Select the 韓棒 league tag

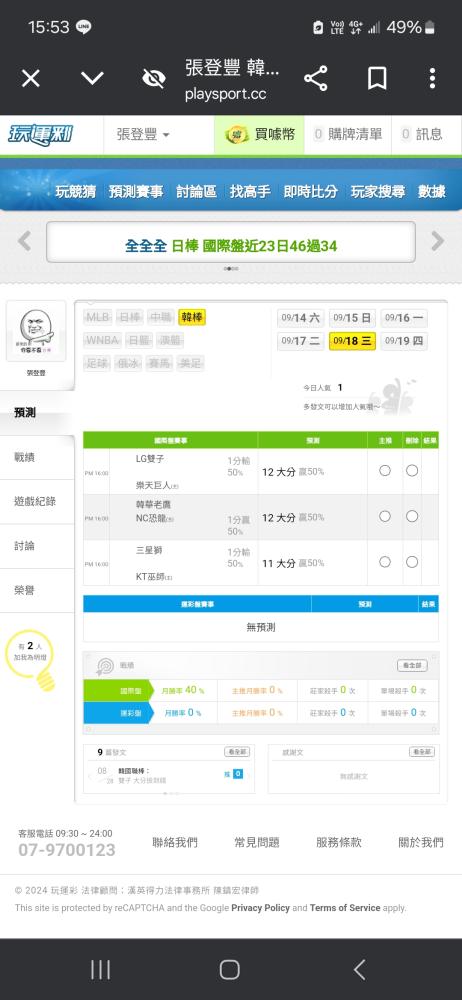tap(192, 317)
